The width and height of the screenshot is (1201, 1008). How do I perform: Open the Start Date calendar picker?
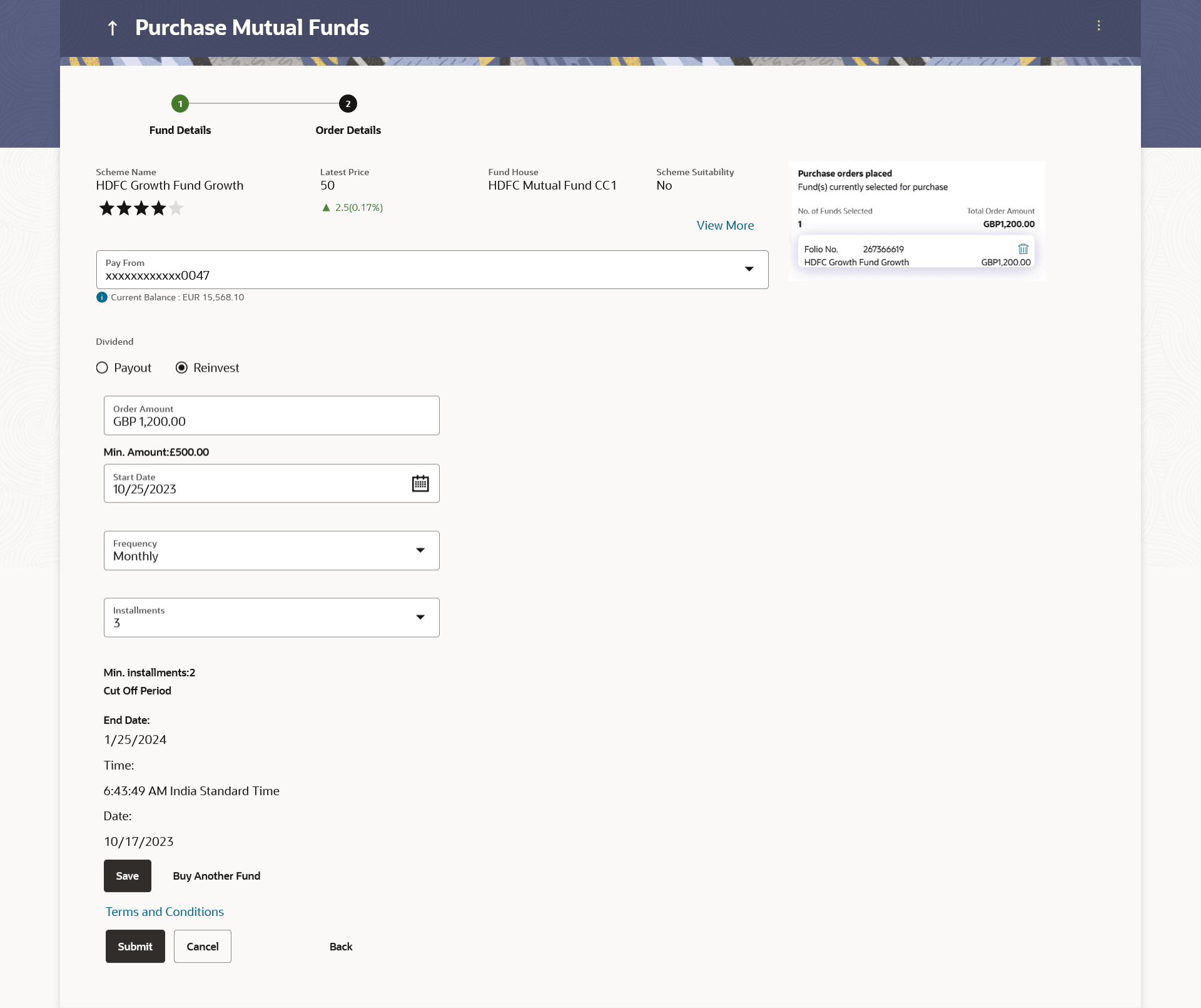tap(420, 484)
